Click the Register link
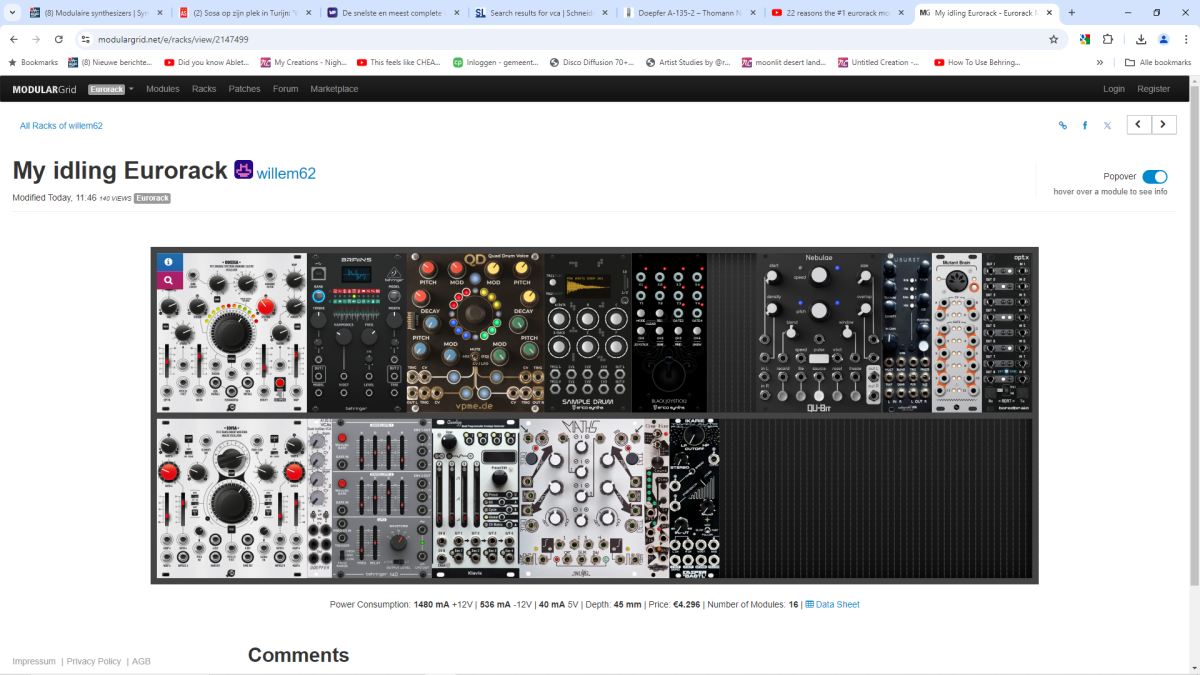Screen dimensions: 1200x675 pos(1153,89)
